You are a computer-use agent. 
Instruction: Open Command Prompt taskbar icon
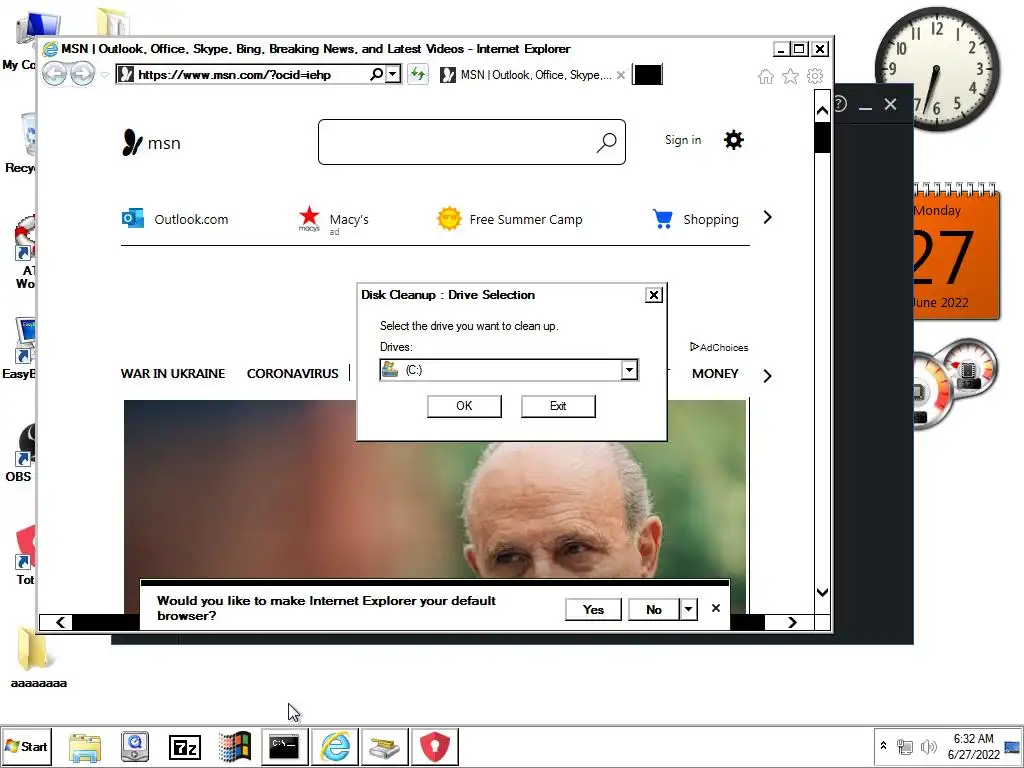tap(284, 746)
